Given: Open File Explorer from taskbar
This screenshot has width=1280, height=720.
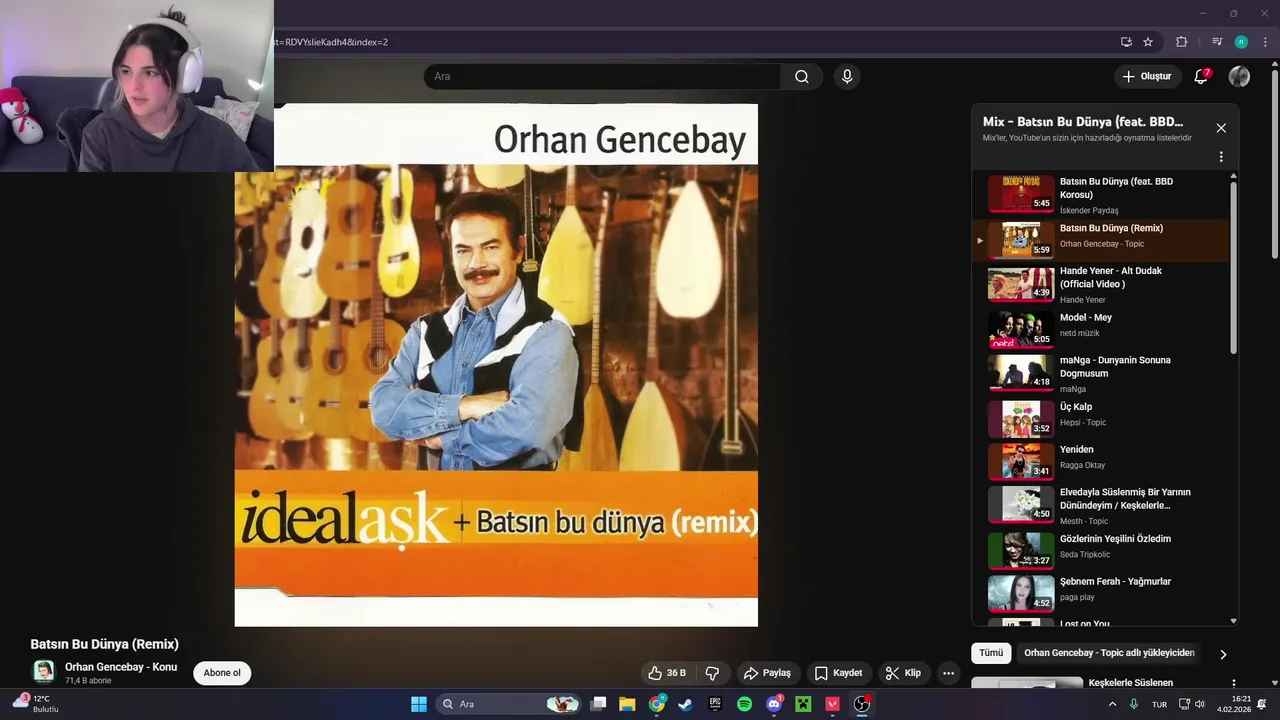Looking at the screenshot, I should click(x=627, y=704).
